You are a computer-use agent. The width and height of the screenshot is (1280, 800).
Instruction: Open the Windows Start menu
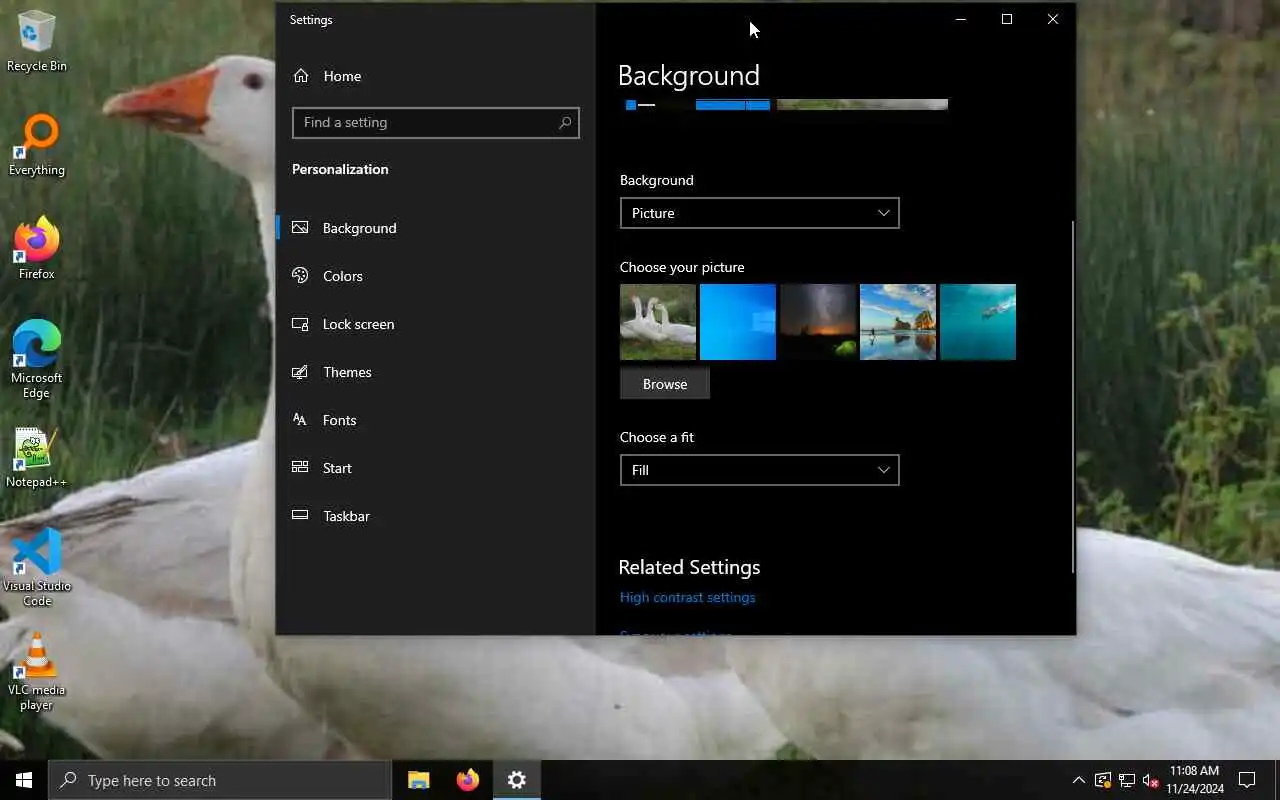24,780
